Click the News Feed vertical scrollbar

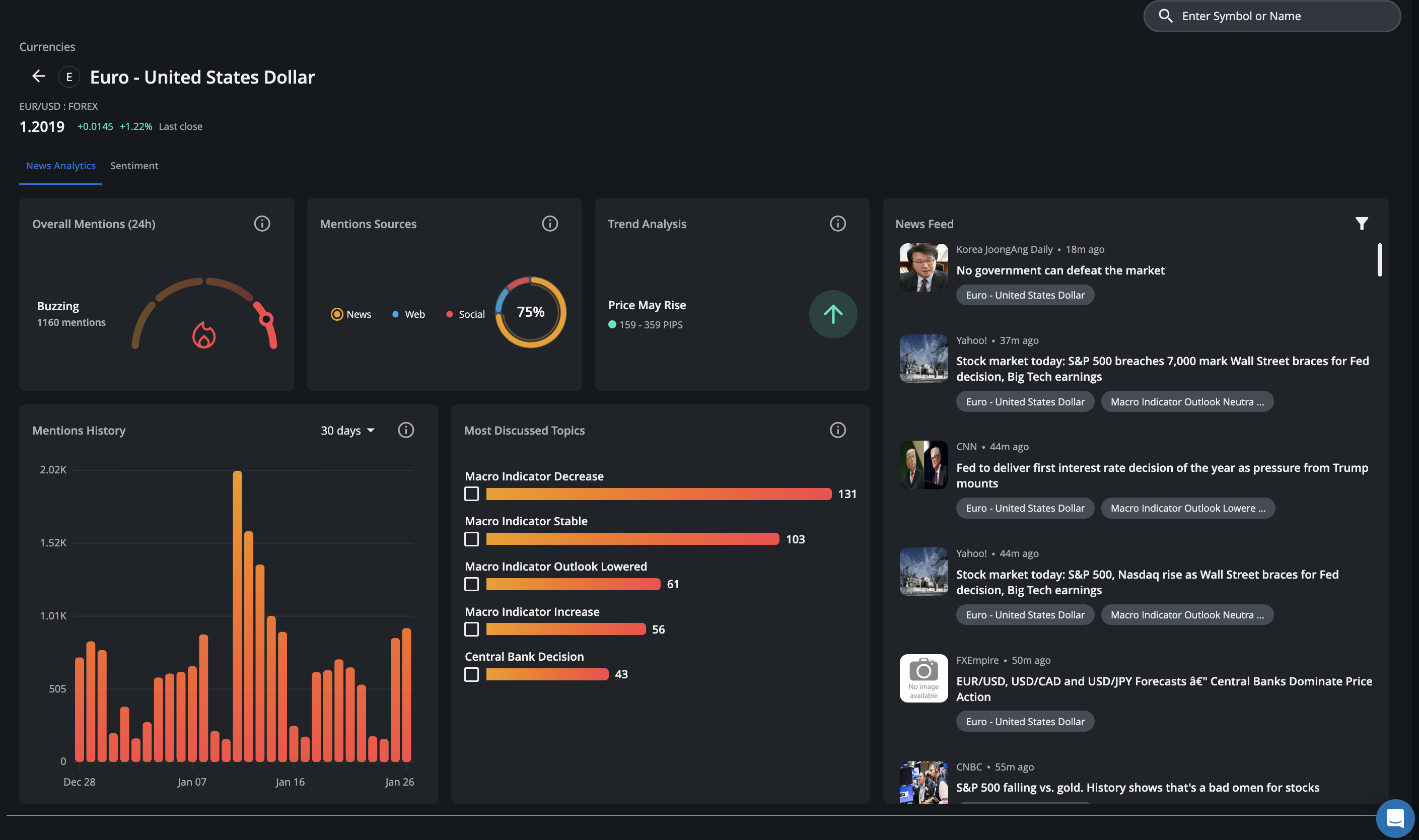pyautogui.click(x=1379, y=260)
